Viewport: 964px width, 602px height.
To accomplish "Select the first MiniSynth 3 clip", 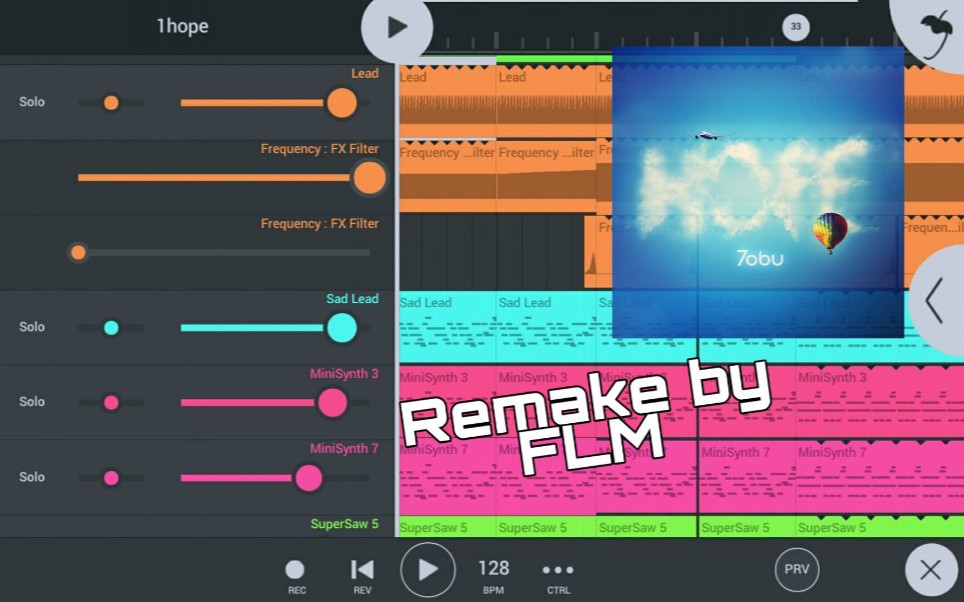I will tap(448, 402).
